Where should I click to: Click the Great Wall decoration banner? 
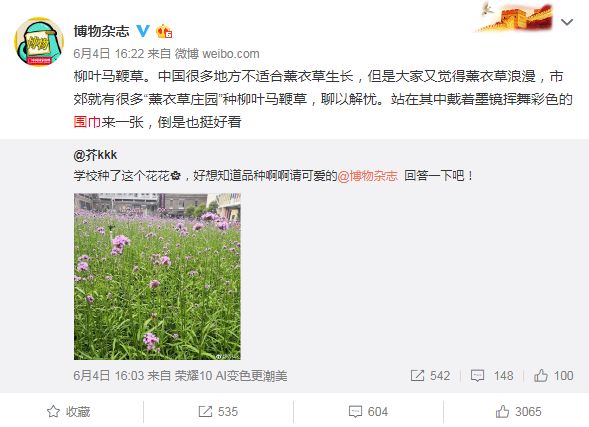[x=515, y=17]
